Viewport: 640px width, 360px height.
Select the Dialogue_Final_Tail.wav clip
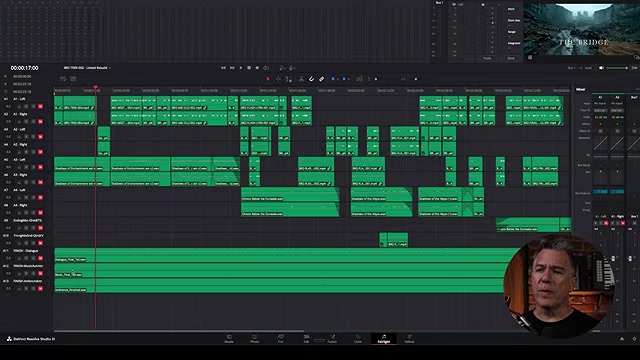click(279, 255)
